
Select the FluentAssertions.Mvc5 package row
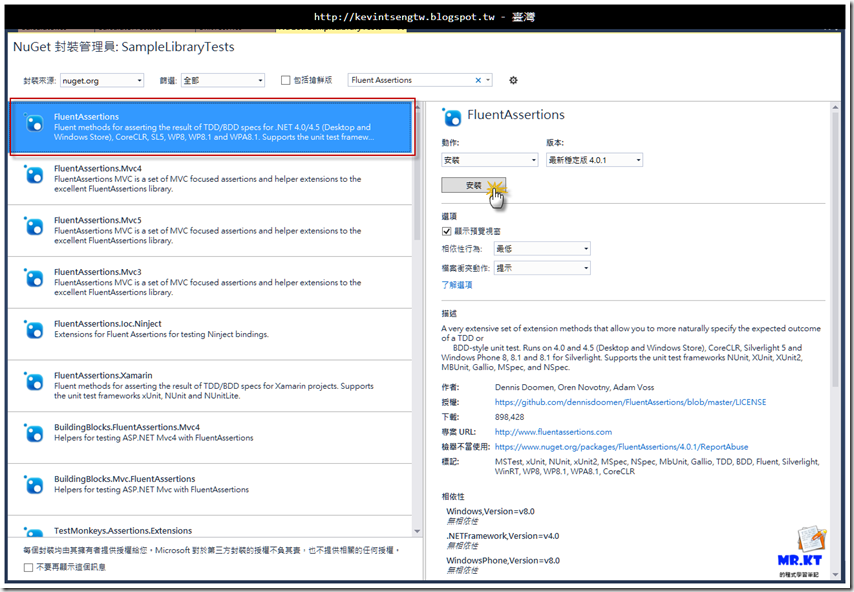210,231
